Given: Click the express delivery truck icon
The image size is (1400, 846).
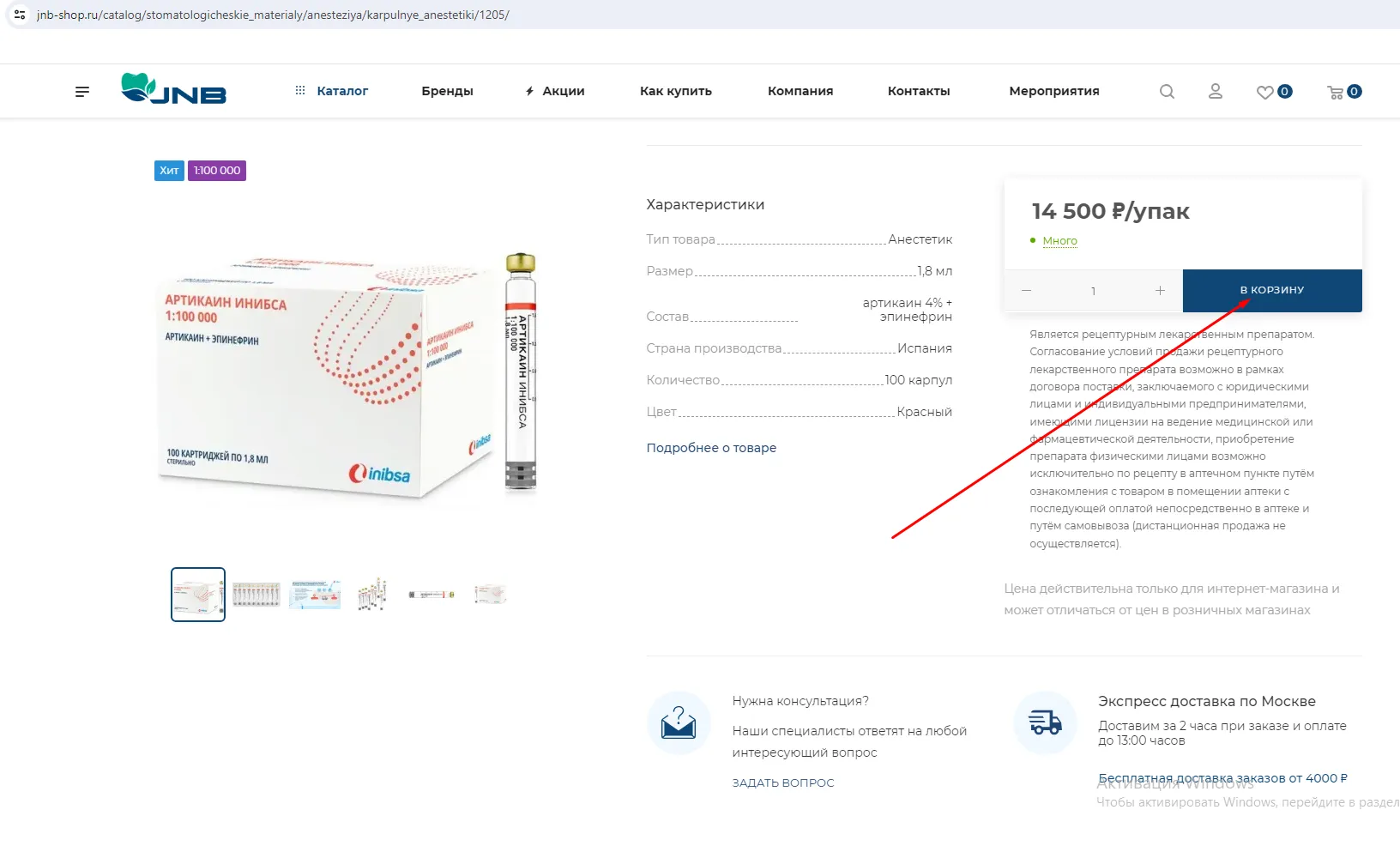Looking at the screenshot, I should click(1045, 722).
